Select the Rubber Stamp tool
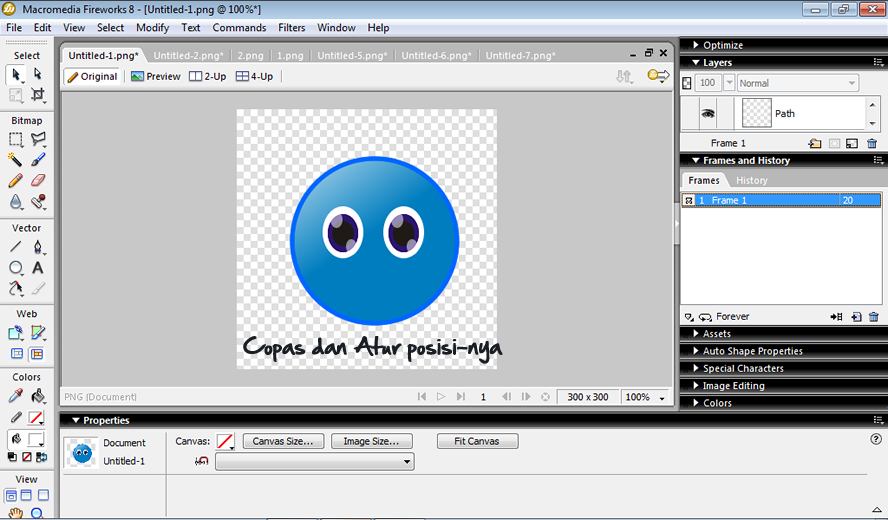This screenshot has height=520, width=888. 37,202
